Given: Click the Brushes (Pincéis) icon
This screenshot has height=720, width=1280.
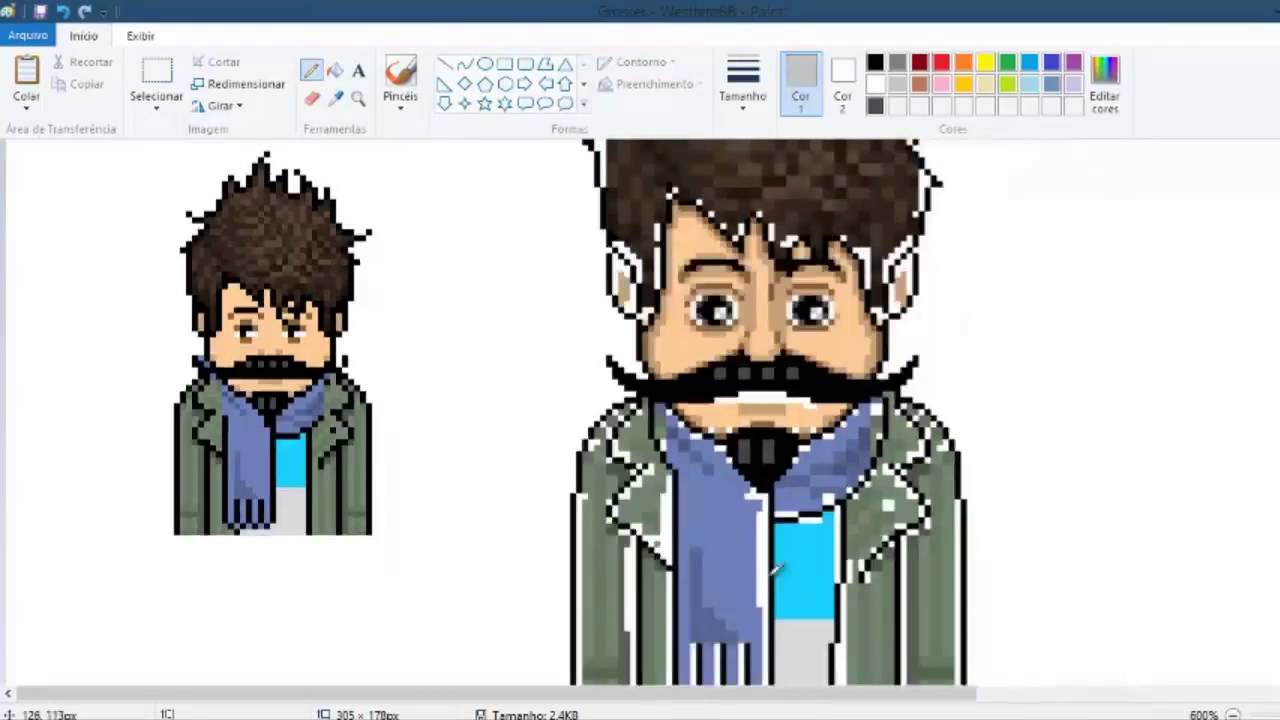Looking at the screenshot, I should [400, 71].
